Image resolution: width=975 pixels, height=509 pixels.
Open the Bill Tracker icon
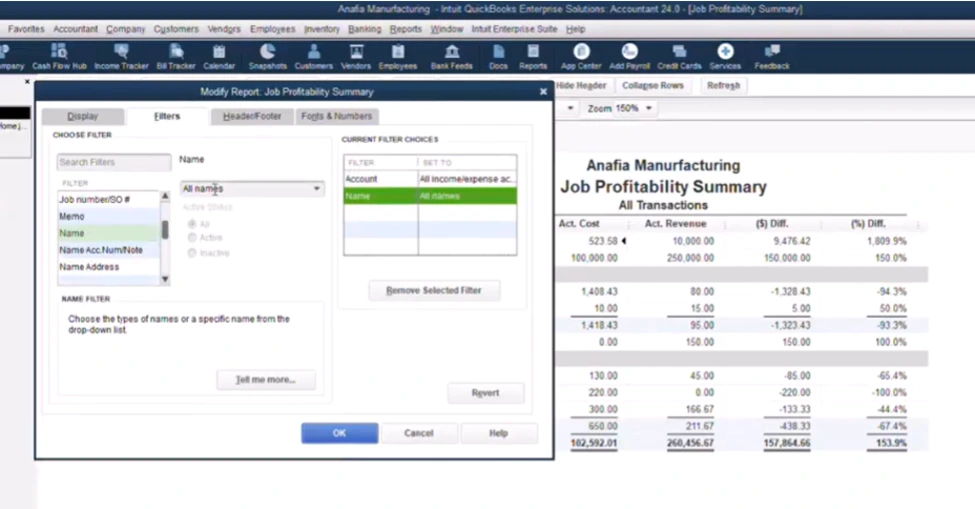176,57
